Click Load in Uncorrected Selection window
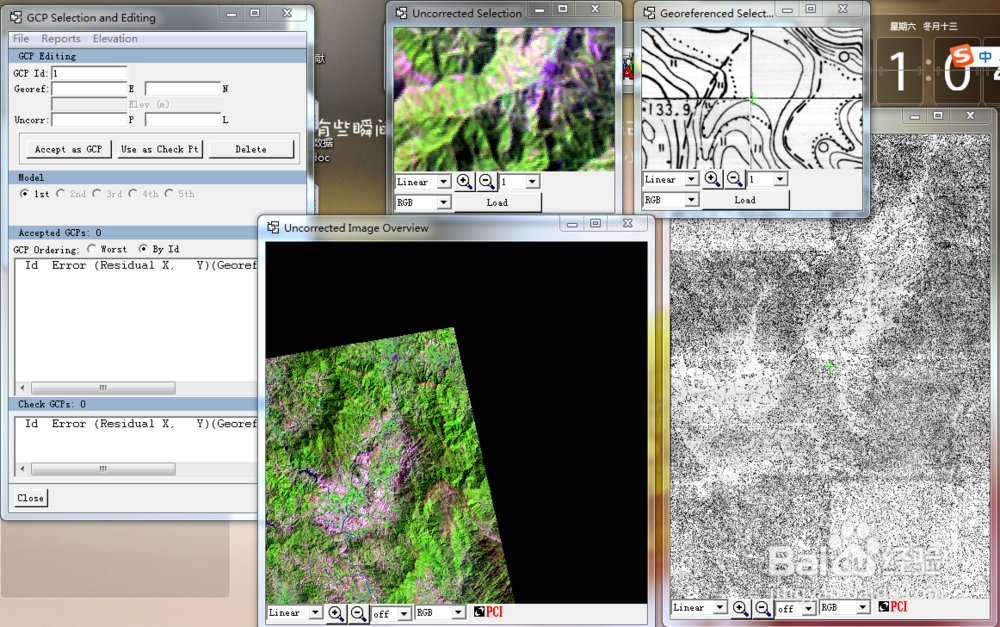Screen dimensions: 1000x627 (x=497, y=202)
